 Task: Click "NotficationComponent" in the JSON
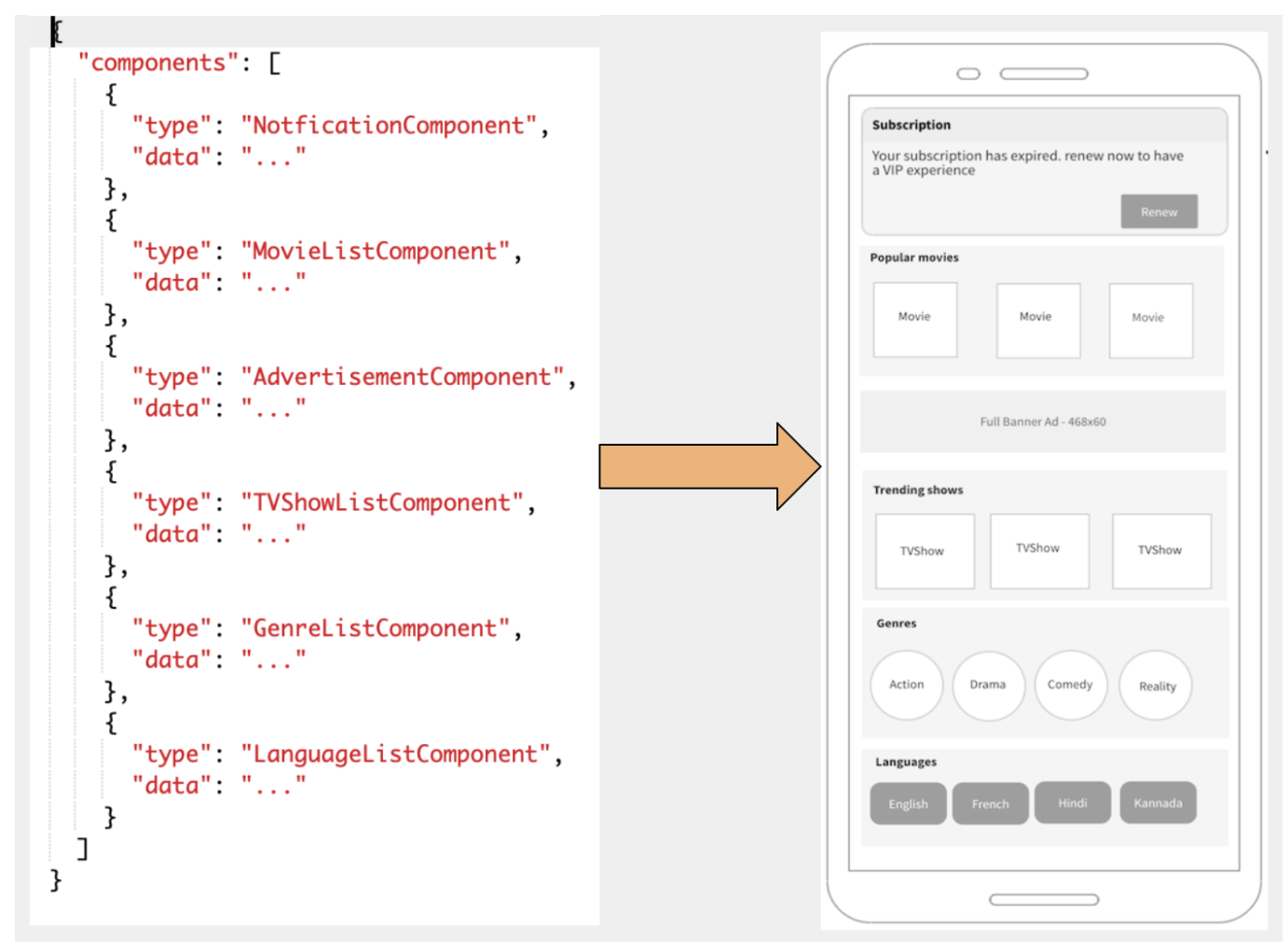click(389, 126)
